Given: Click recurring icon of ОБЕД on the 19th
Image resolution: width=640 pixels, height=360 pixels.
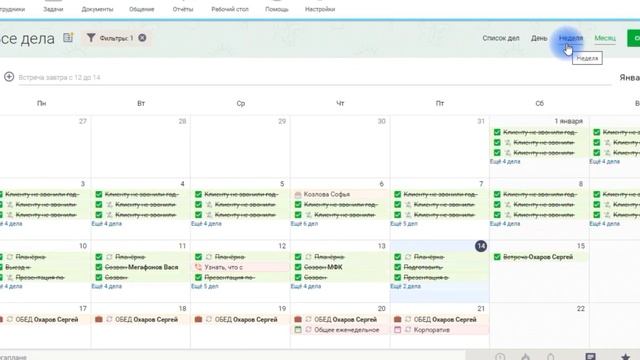Looking at the screenshot, I should pyautogui.click(x=209, y=319).
